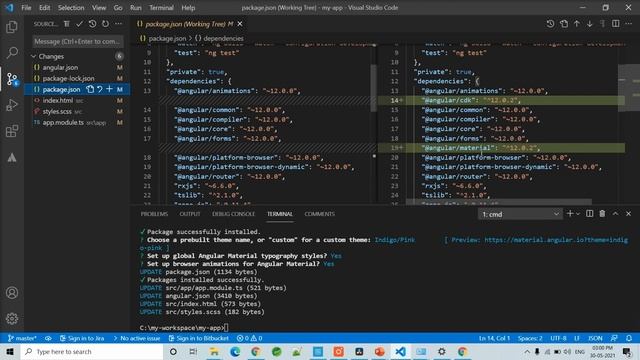This screenshot has height=360, width=640.
Task: Open the View menu
Action: point(99,8)
